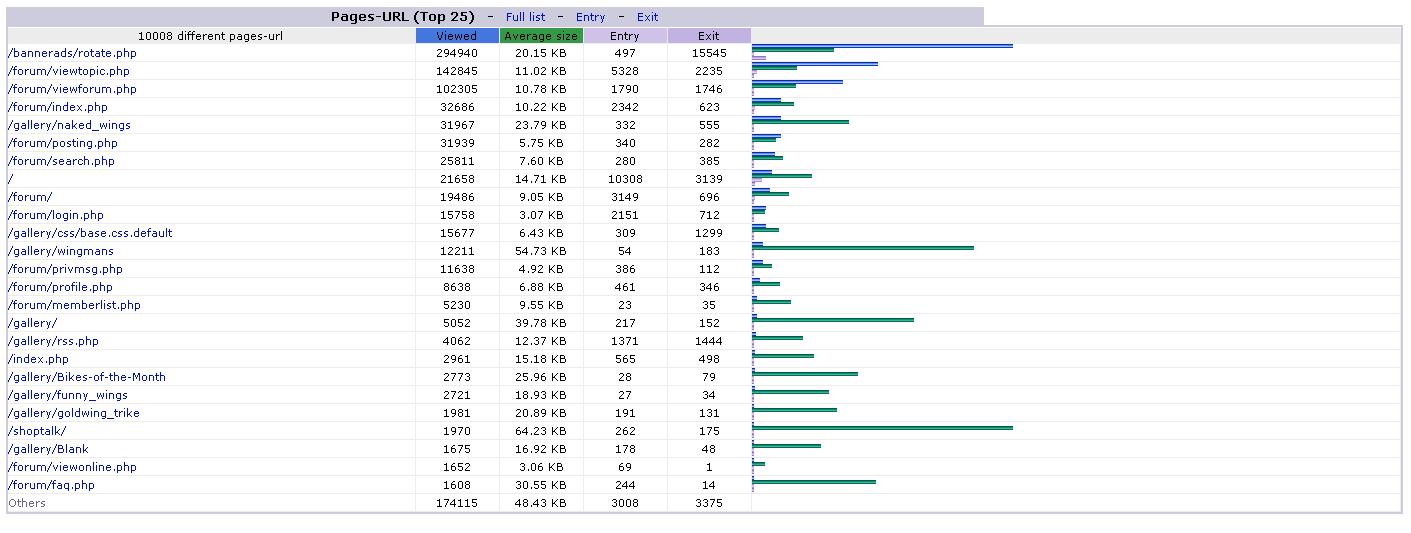
Task: Open the Full list link
Action: 525,17
